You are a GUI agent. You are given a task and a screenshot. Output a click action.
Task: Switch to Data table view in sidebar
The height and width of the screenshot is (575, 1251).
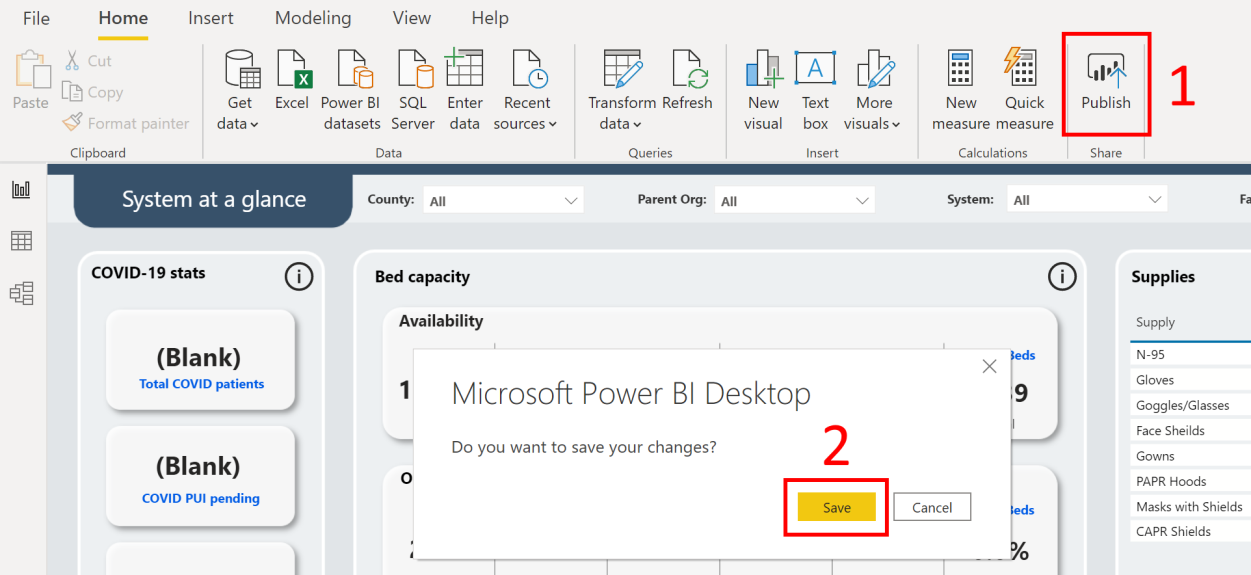click(x=21, y=241)
